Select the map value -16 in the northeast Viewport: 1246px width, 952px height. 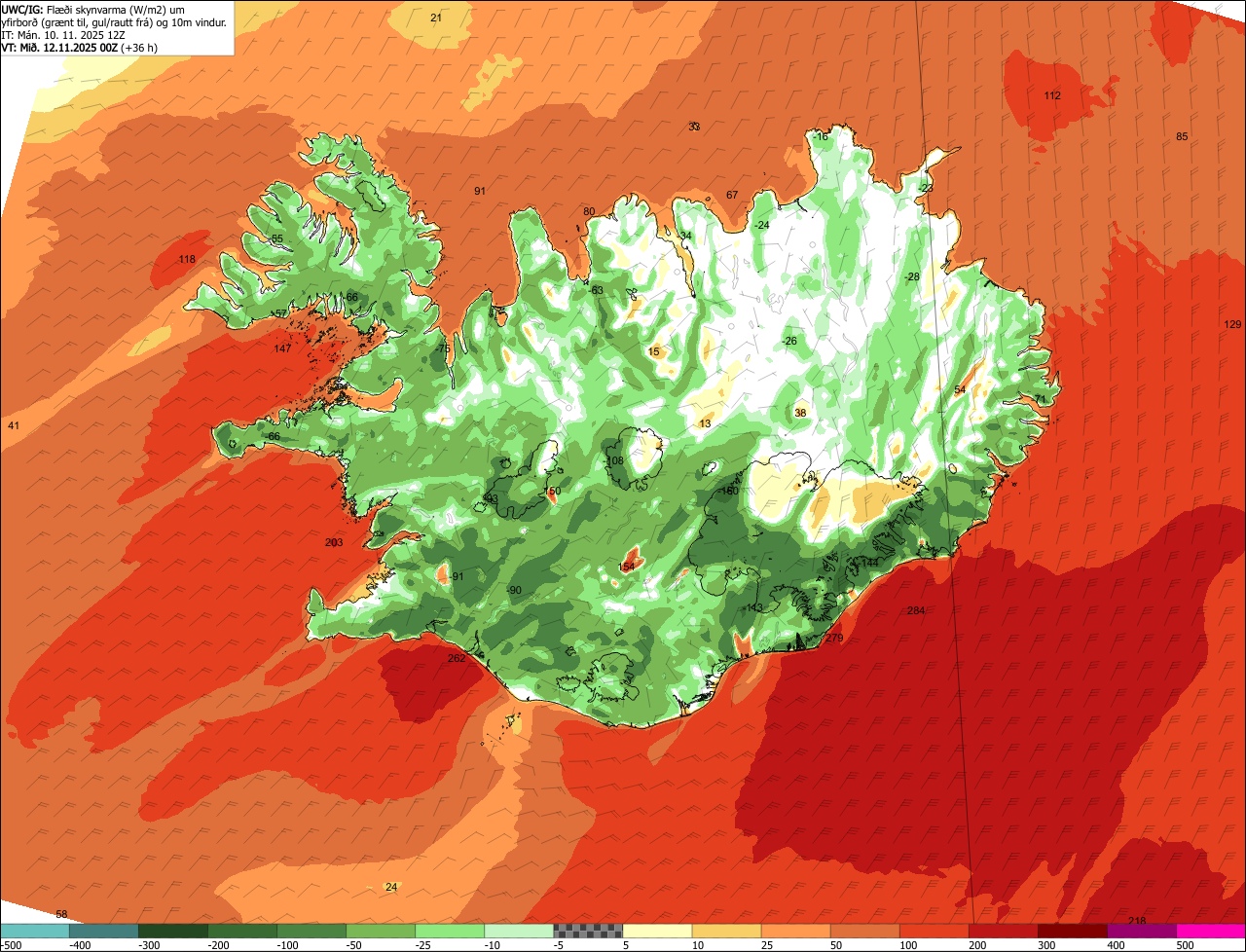[821, 136]
